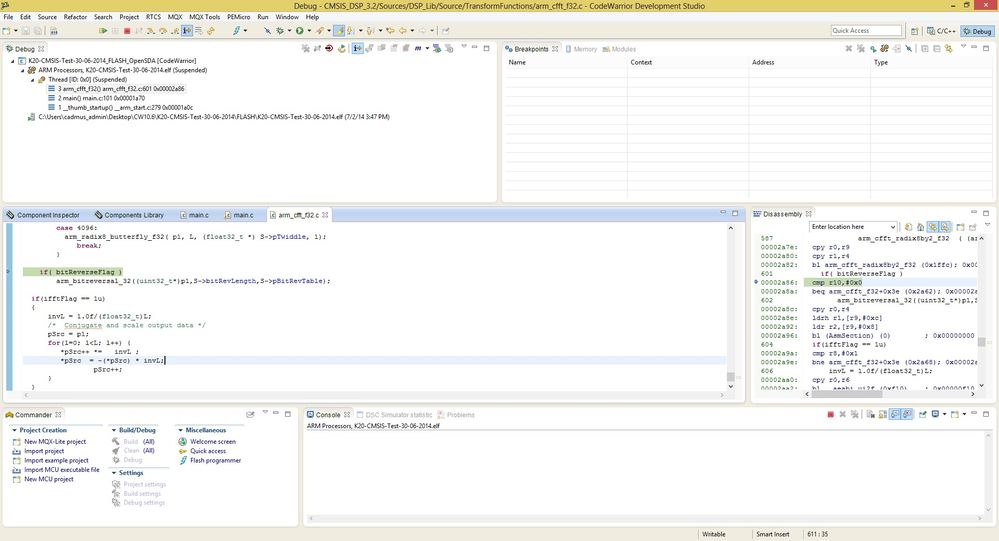
Task: Toggle Scroll Lock icon in Console toolbar
Action: coord(882,415)
